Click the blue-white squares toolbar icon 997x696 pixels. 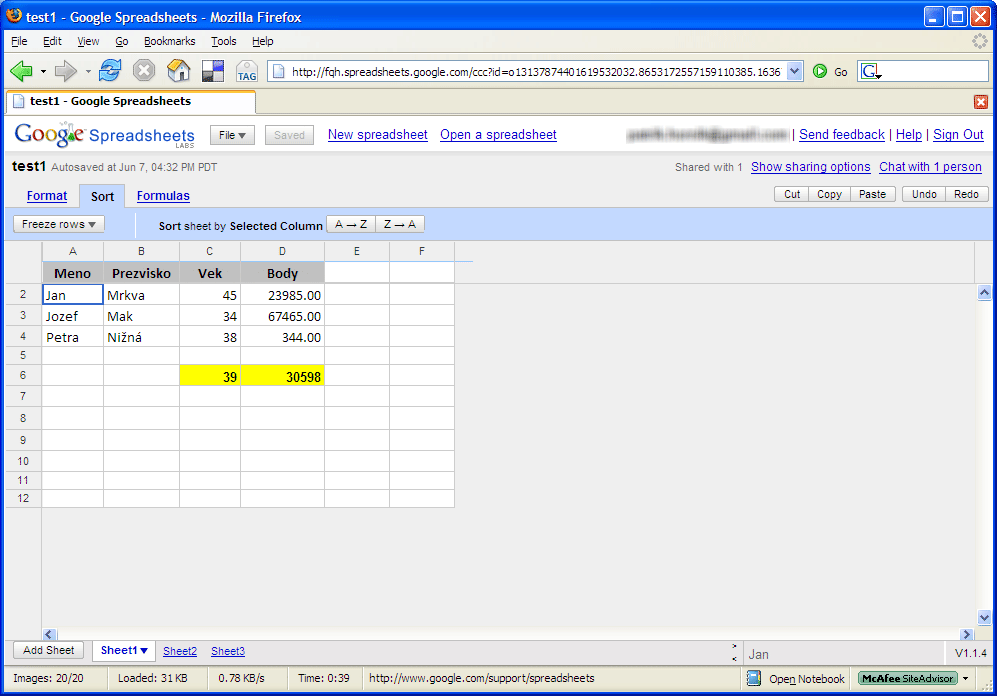point(212,71)
